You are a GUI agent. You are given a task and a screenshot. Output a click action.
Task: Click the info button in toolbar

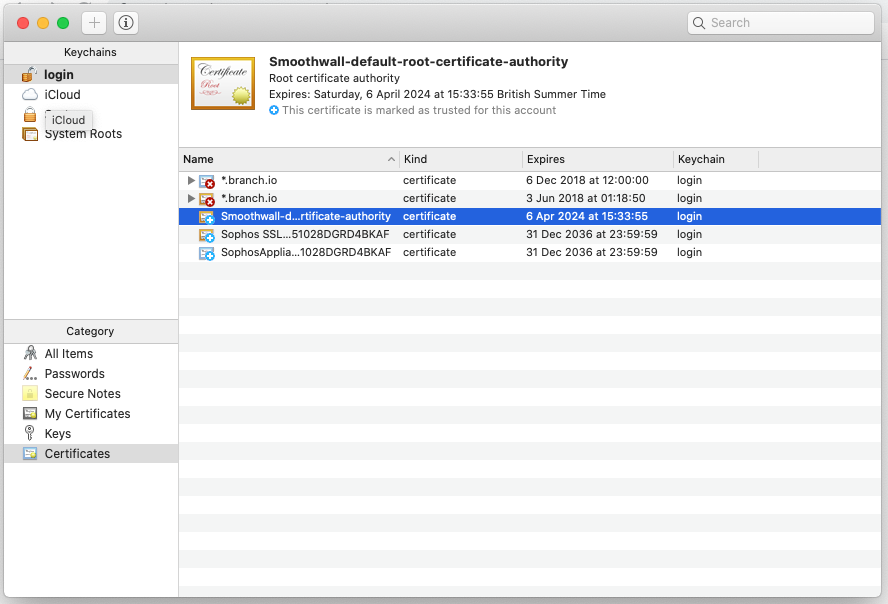coord(127,22)
